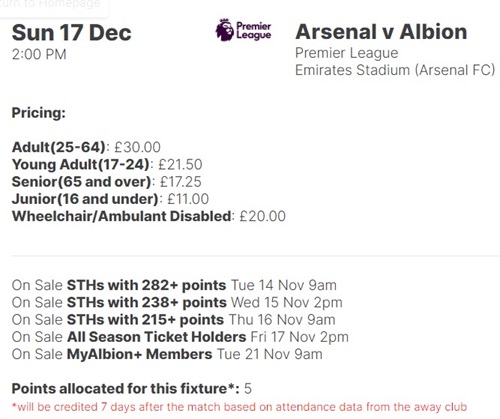Click the Pricing heading
The width and height of the screenshot is (500, 419).
[39, 113]
